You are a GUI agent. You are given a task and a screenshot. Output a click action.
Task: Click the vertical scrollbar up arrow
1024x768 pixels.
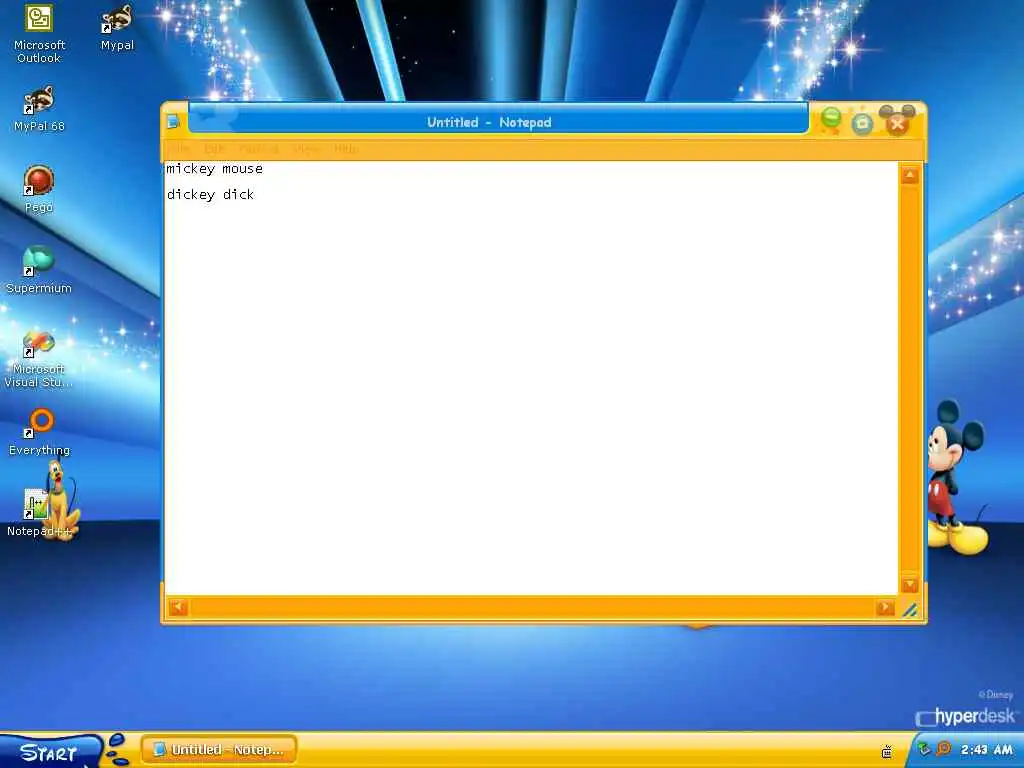point(910,175)
